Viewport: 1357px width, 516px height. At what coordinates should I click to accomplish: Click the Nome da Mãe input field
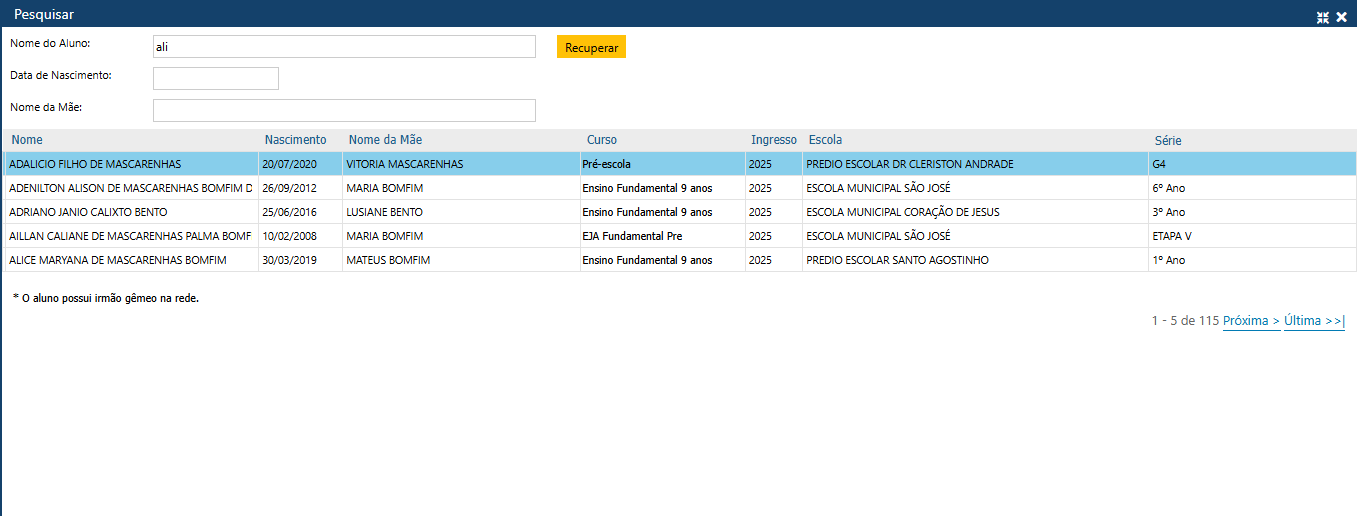344,110
